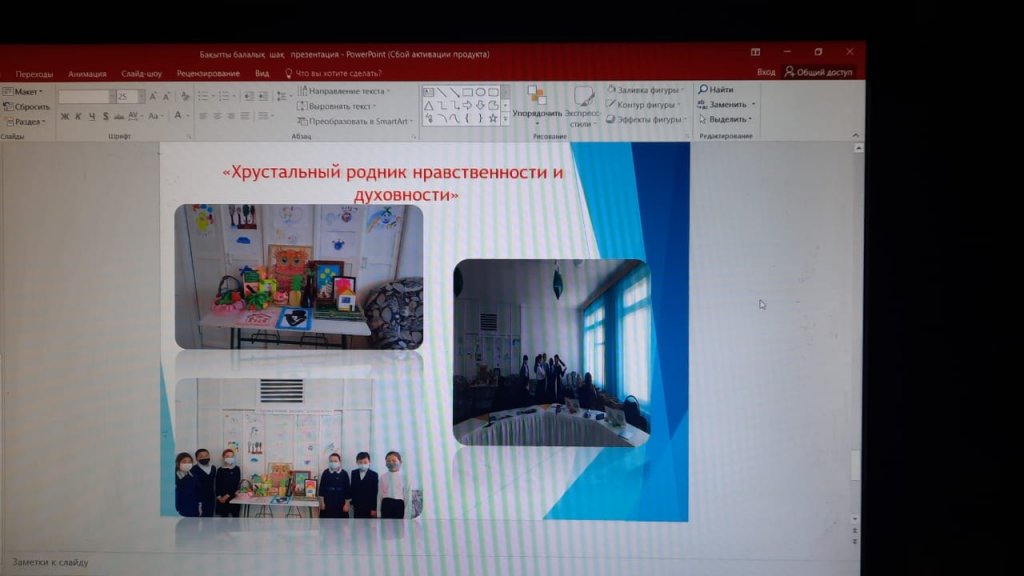The height and width of the screenshot is (576, 1024).
Task: Click the Заменить replace button
Action: pyautogui.click(x=726, y=104)
